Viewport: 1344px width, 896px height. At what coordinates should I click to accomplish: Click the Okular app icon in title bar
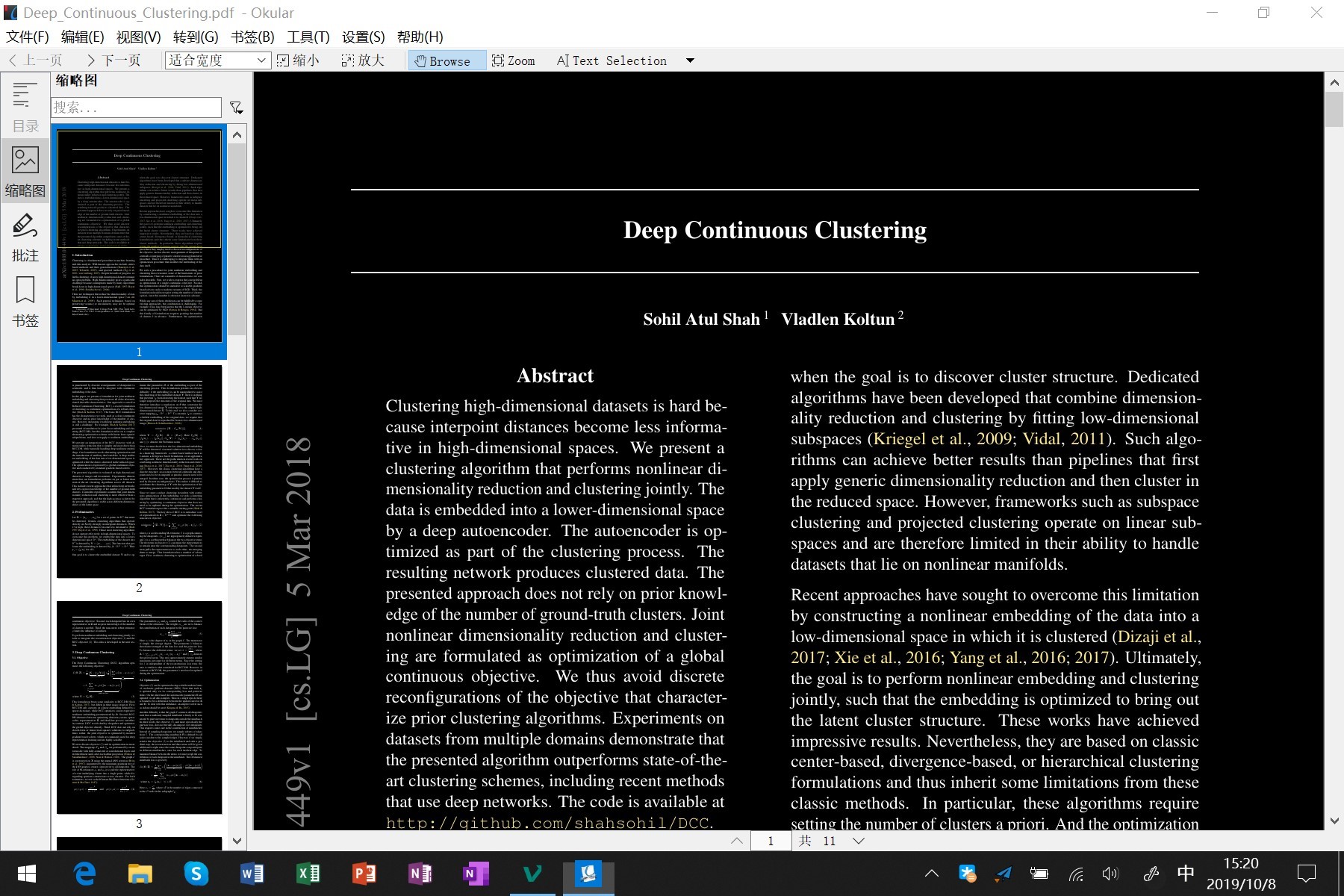[x=10, y=13]
